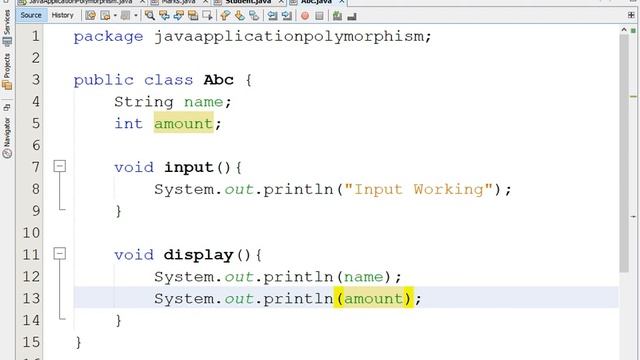
Task: Click class name 'Abc'
Action: (x=219, y=80)
